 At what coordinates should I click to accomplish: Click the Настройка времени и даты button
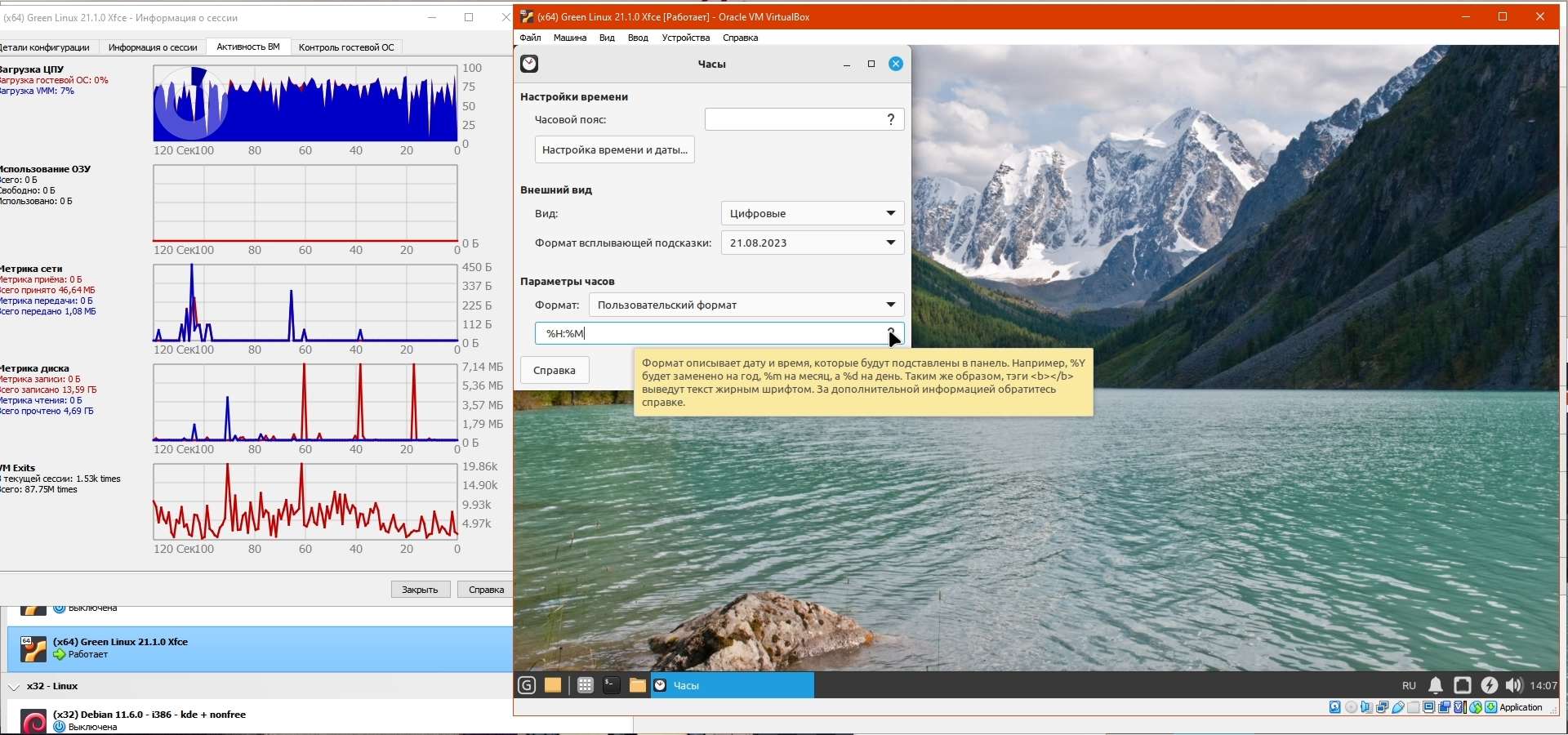615,149
